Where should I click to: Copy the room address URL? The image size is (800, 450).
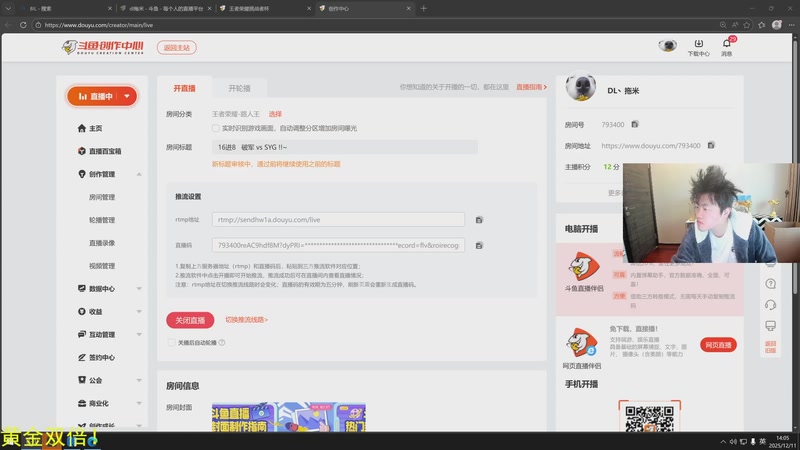click(711, 145)
